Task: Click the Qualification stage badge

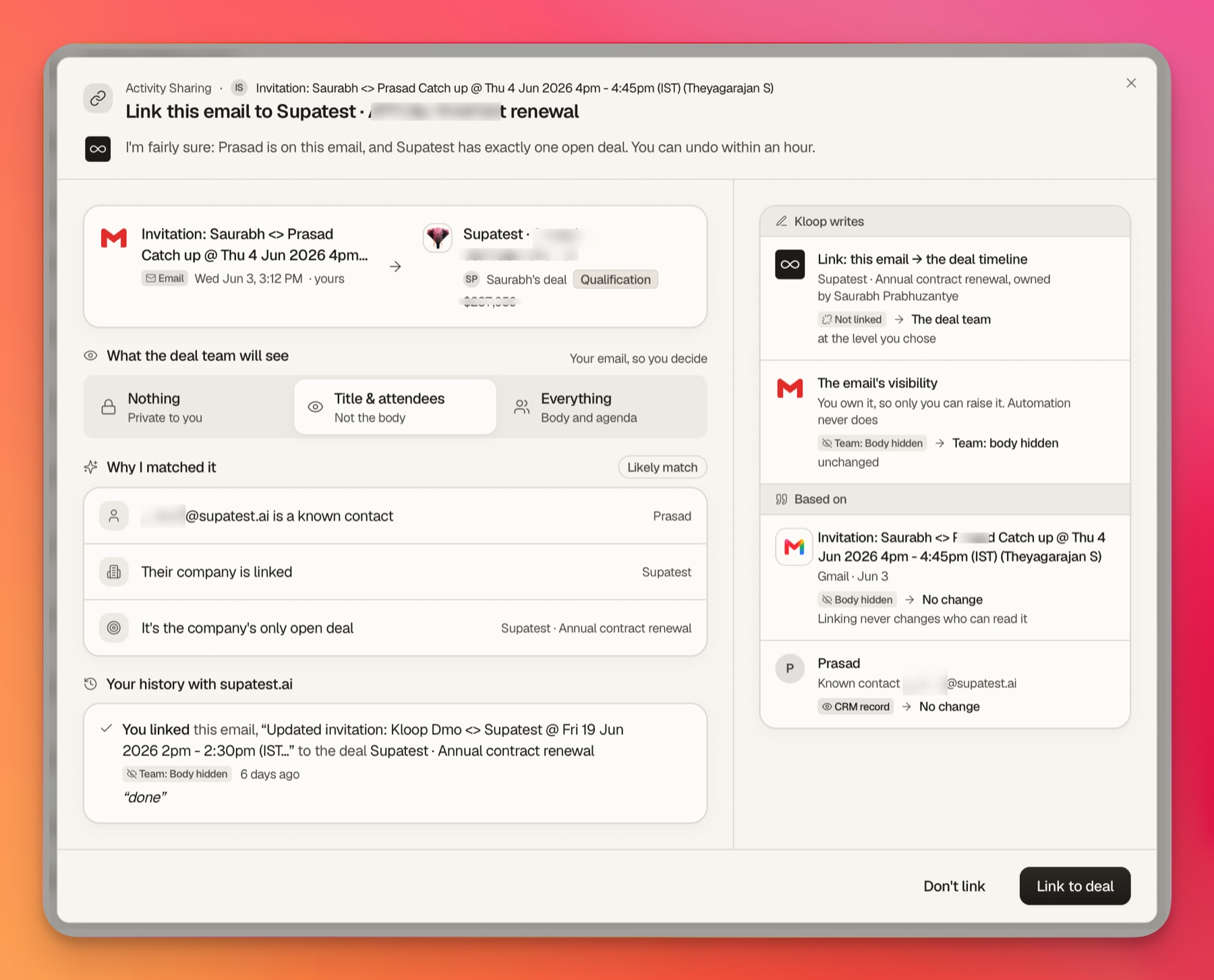Action: click(615, 279)
